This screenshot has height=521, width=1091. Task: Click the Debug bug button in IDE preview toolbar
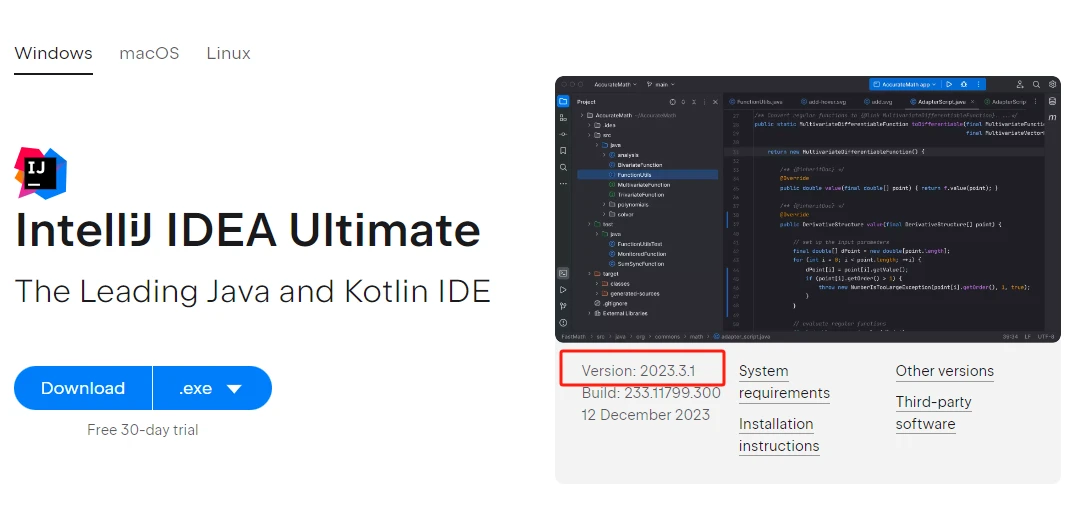tap(964, 84)
